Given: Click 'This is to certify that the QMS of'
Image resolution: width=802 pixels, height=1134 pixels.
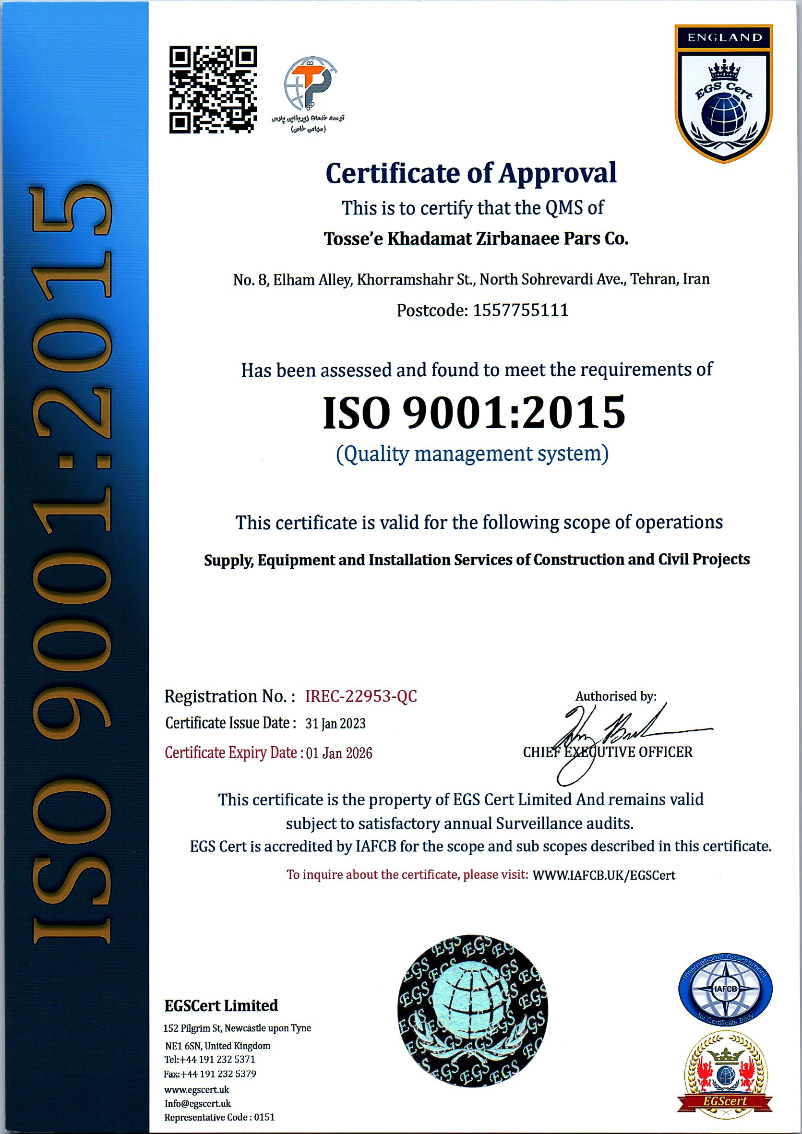Looking at the screenshot, I should coord(472,208).
